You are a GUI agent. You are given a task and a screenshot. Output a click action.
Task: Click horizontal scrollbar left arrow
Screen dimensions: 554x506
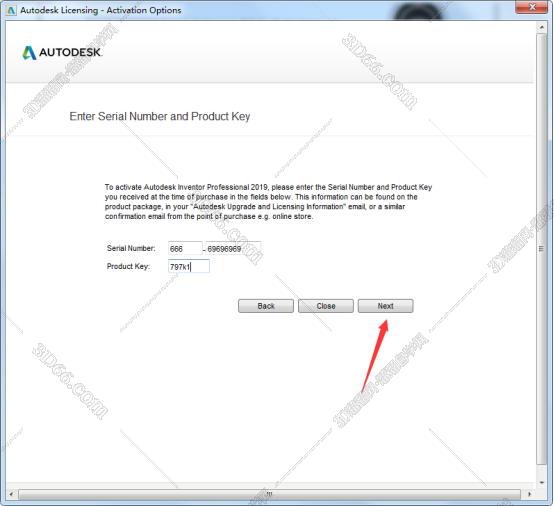tap(11, 494)
